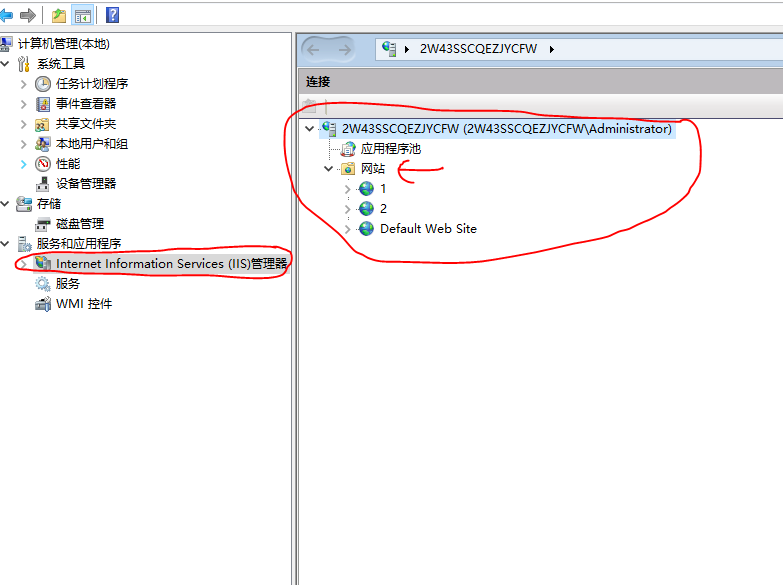Select 应用程序池 in Connections
This screenshot has width=783, height=585.
[391, 149]
